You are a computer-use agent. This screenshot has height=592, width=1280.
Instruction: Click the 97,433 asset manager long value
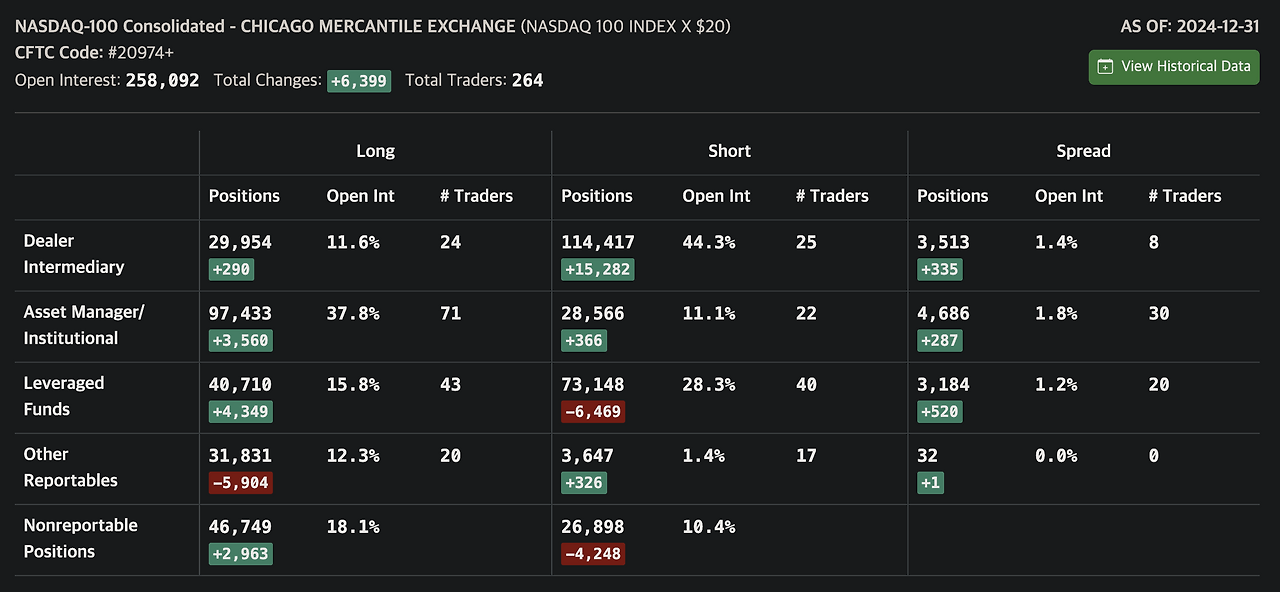point(240,313)
